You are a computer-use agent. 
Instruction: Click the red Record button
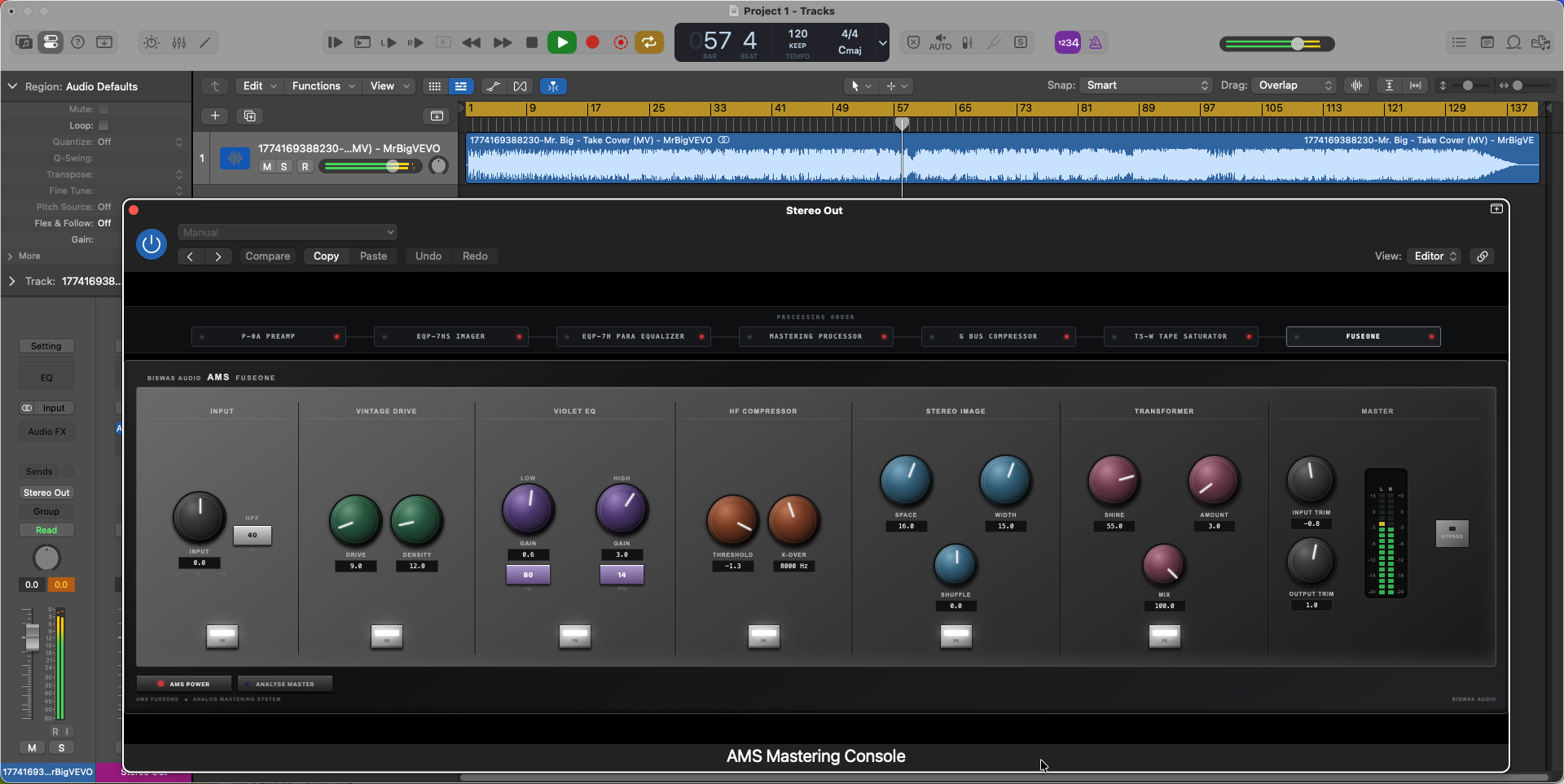coord(593,42)
